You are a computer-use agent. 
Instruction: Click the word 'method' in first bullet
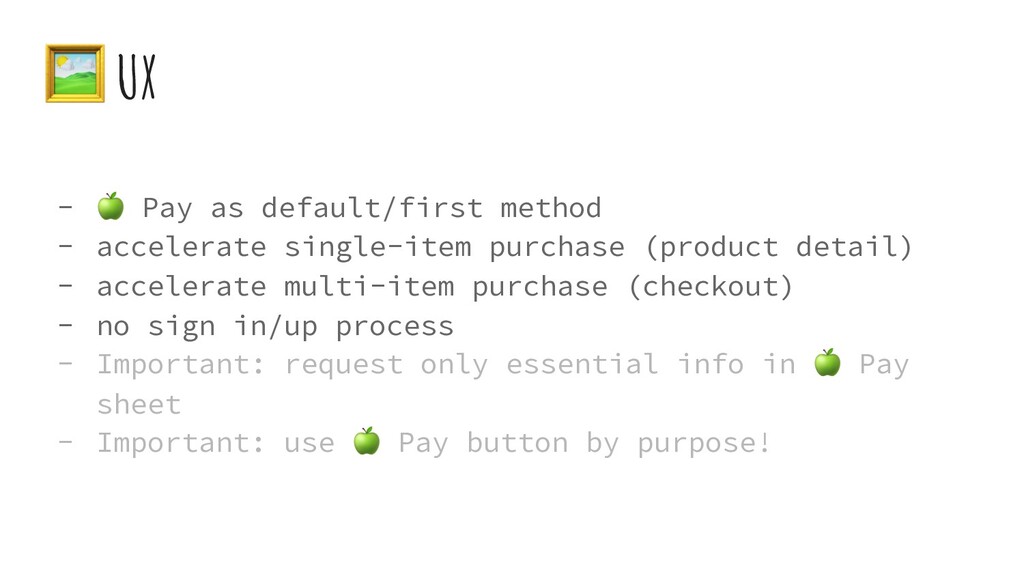coord(551,208)
